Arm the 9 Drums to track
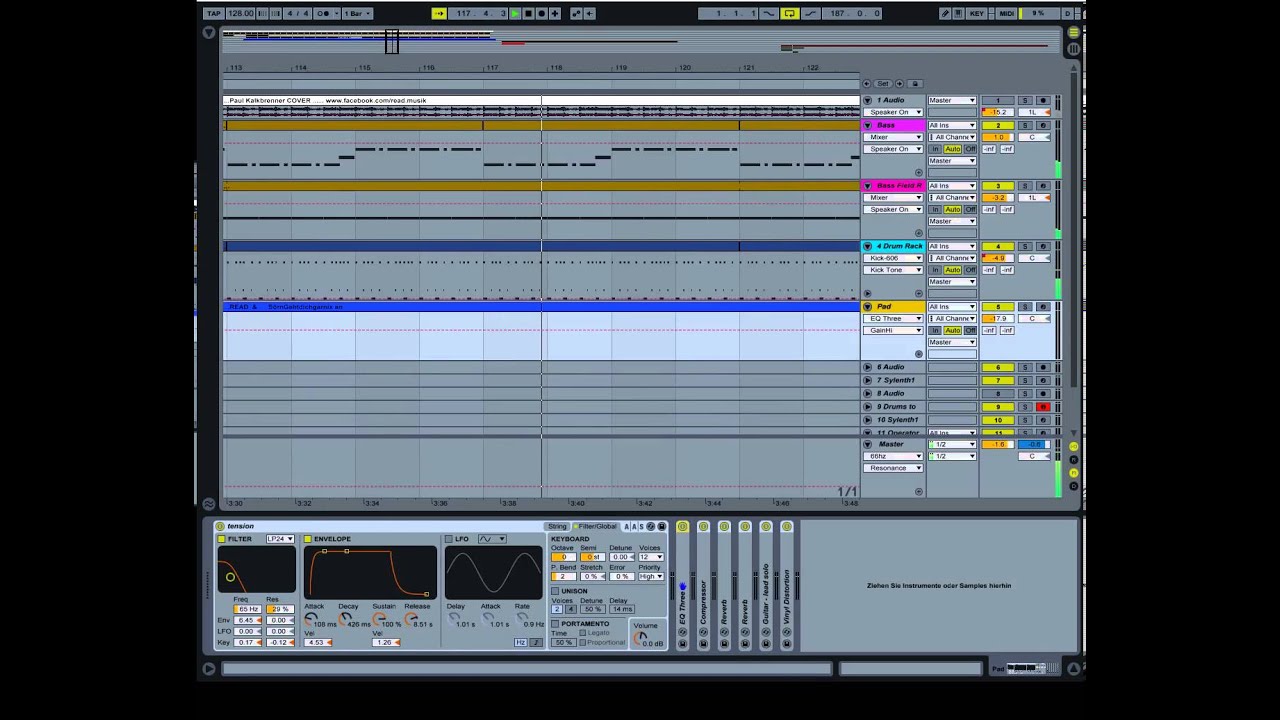This screenshot has height=720, width=1280. coord(1043,407)
